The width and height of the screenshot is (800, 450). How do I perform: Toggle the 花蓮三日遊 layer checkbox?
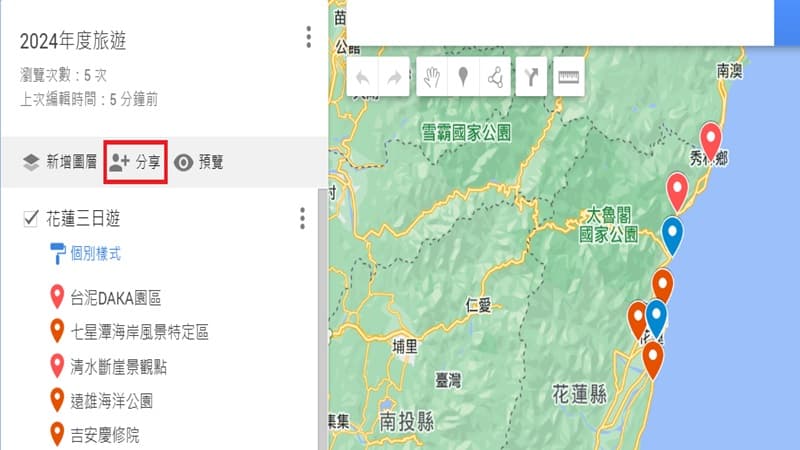tap(30, 218)
